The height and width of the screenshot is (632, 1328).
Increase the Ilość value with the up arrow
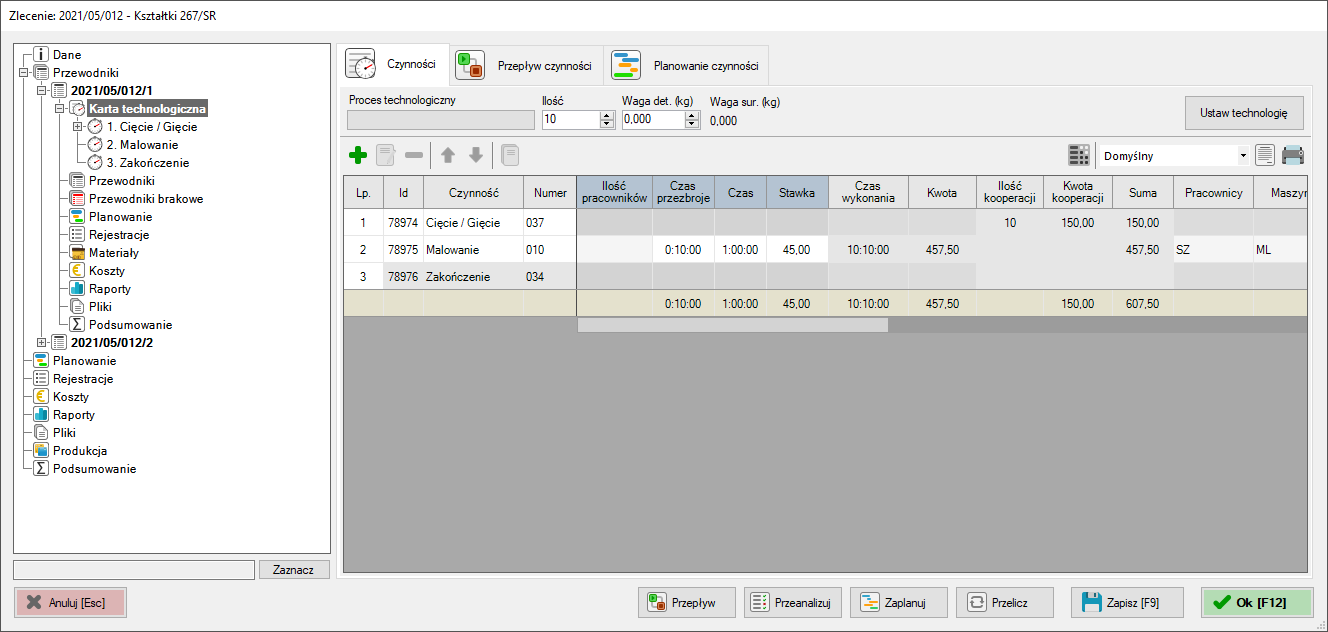click(x=607, y=115)
